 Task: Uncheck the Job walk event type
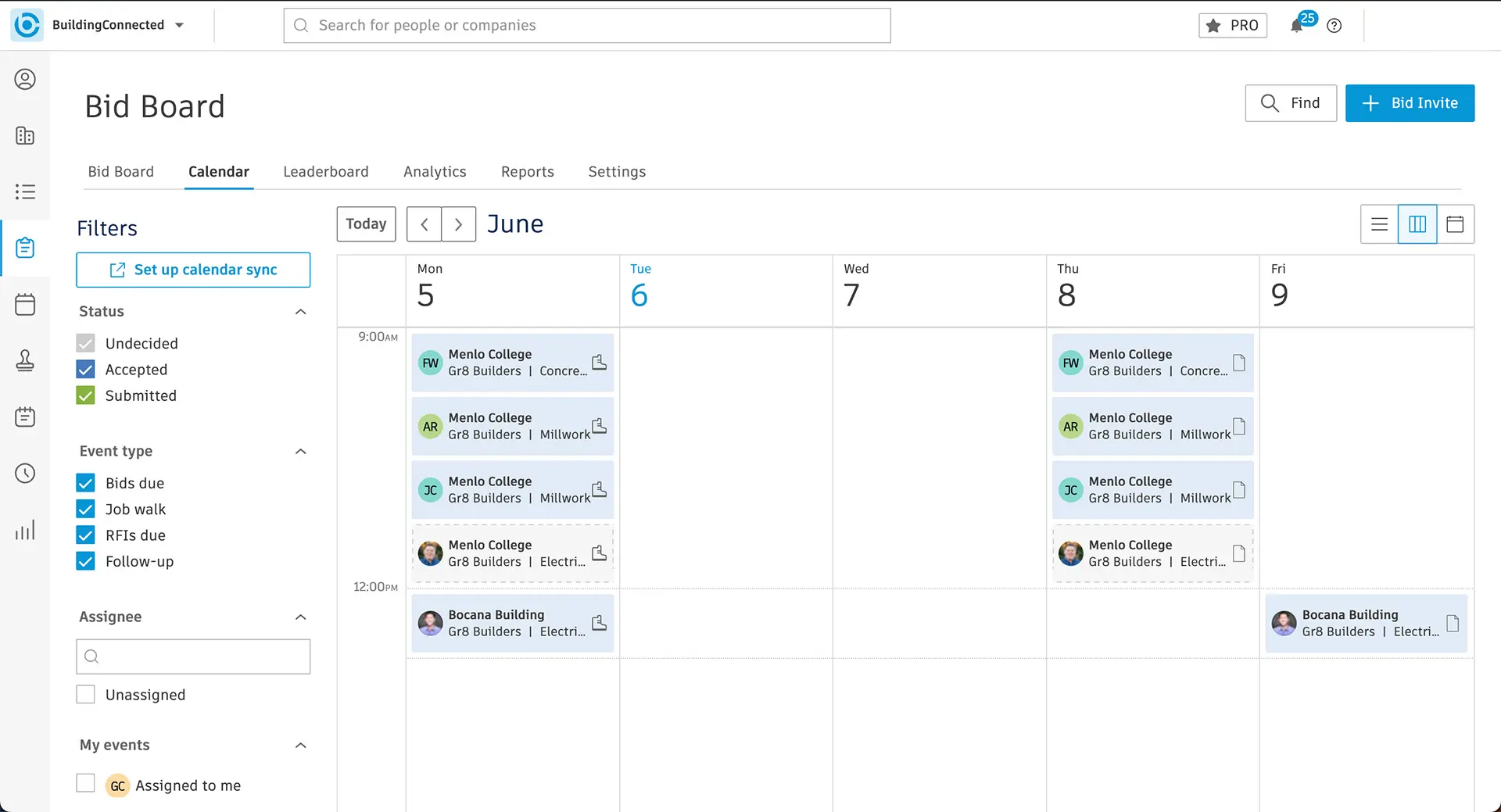pyautogui.click(x=86, y=510)
